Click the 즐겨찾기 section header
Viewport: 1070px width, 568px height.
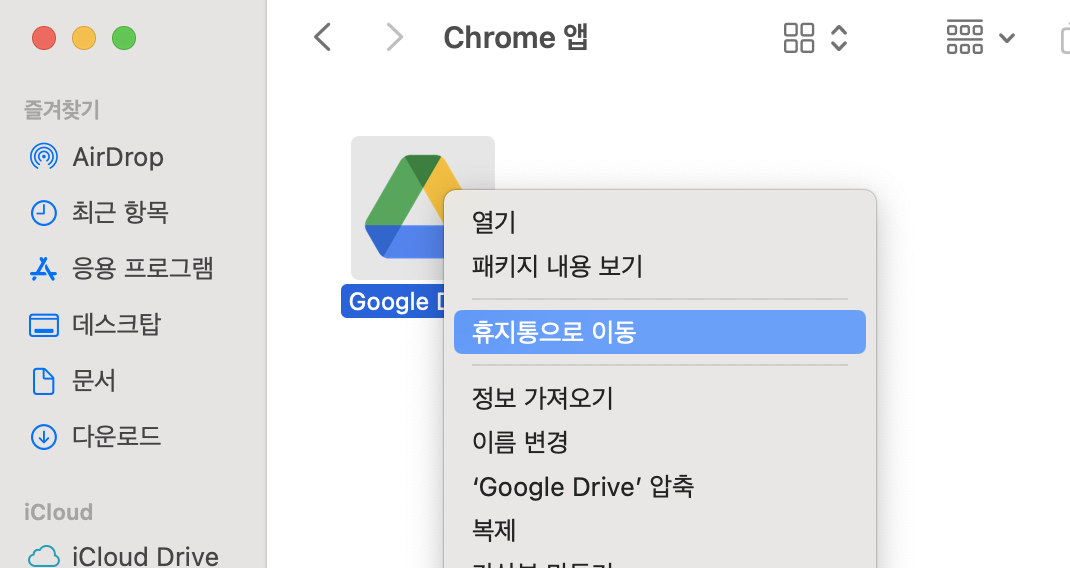tap(61, 109)
